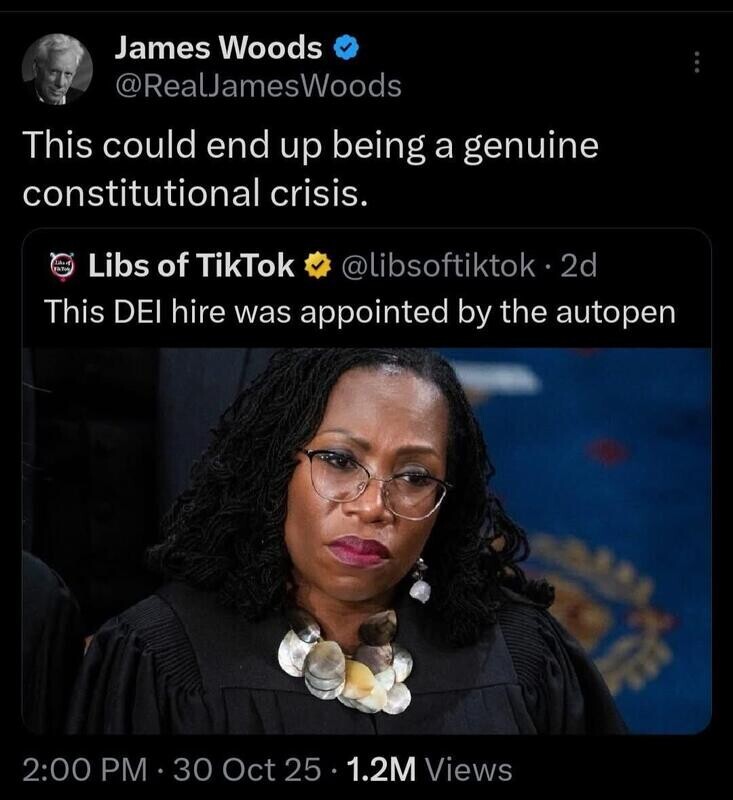This screenshot has height=800, width=733.
Task: Click the quoted text starting 'This DEI hire'
Action: 360,311
